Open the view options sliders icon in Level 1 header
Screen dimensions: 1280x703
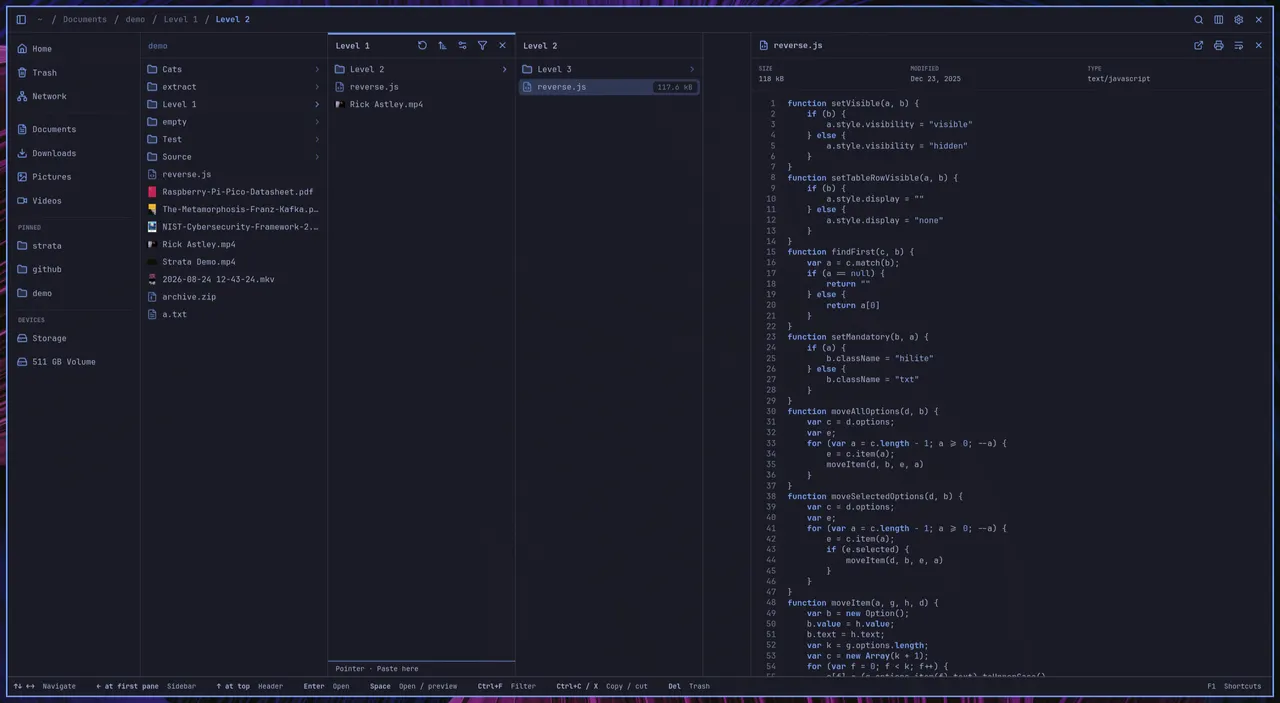462,45
